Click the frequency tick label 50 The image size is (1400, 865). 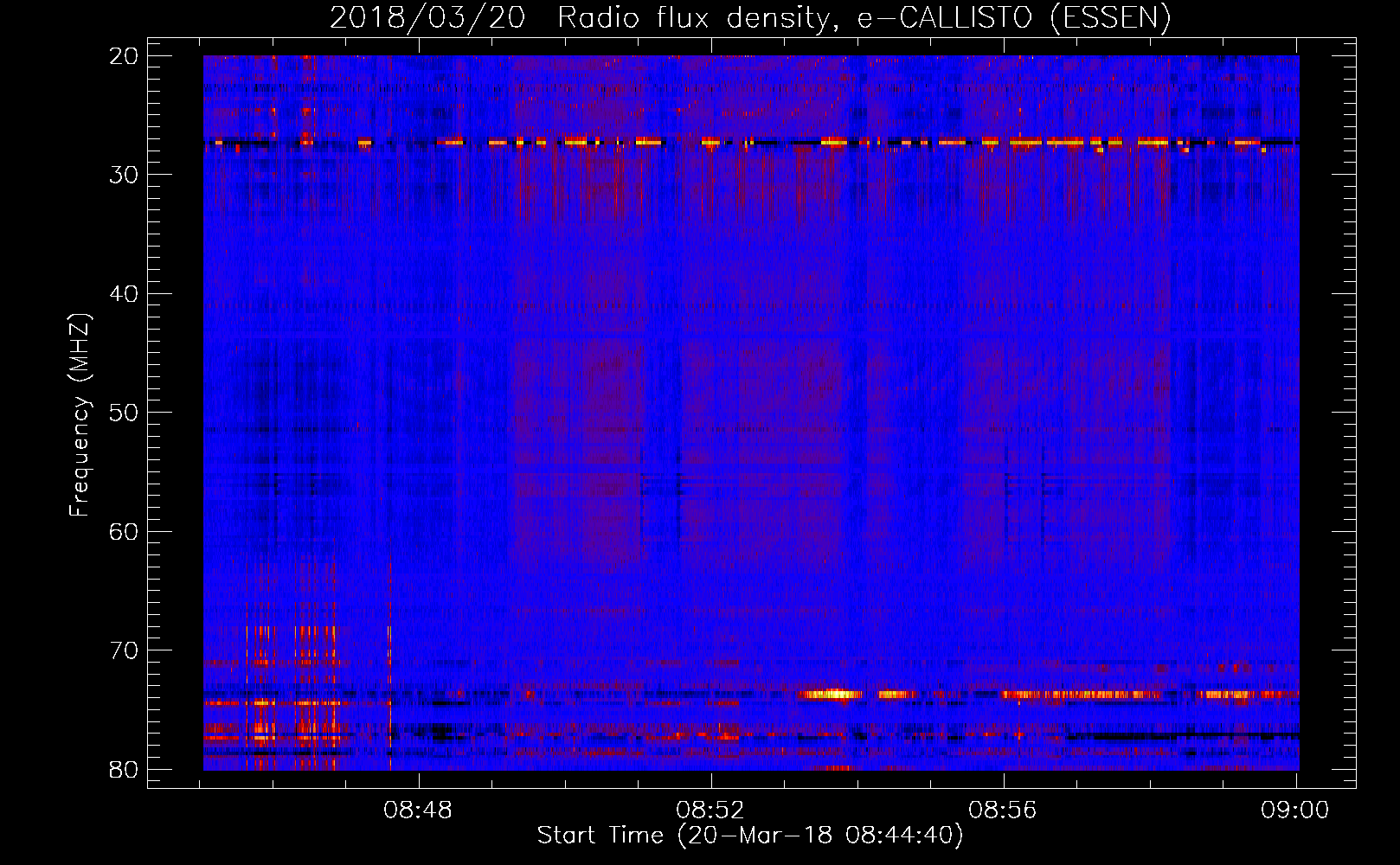point(124,413)
